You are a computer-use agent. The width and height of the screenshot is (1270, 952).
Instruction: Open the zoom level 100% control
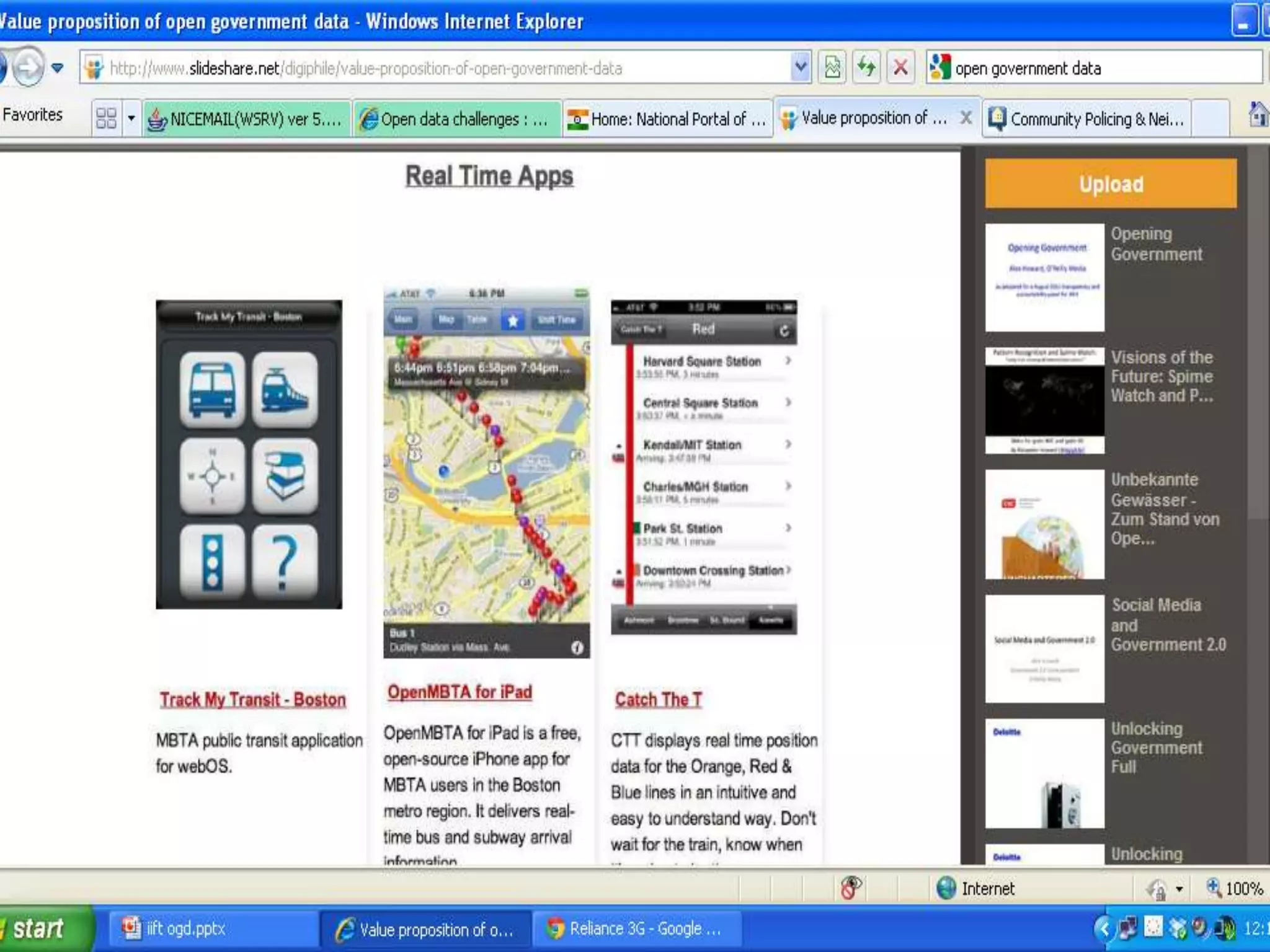tap(1234, 888)
